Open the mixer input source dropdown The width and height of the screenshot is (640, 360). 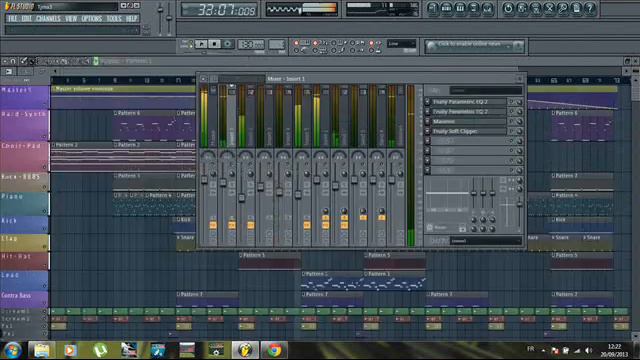486,90
